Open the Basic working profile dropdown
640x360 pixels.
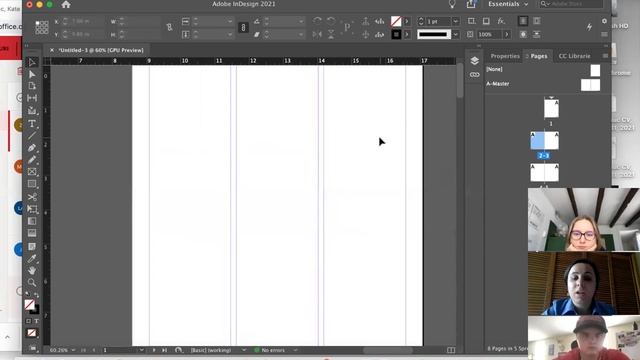pyautogui.click(x=244, y=350)
